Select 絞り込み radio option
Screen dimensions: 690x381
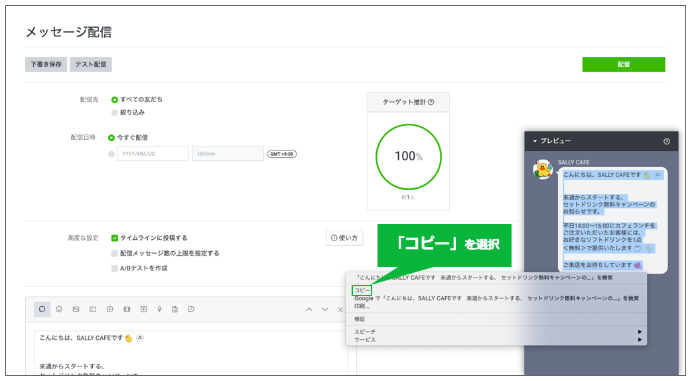click(114, 113)
